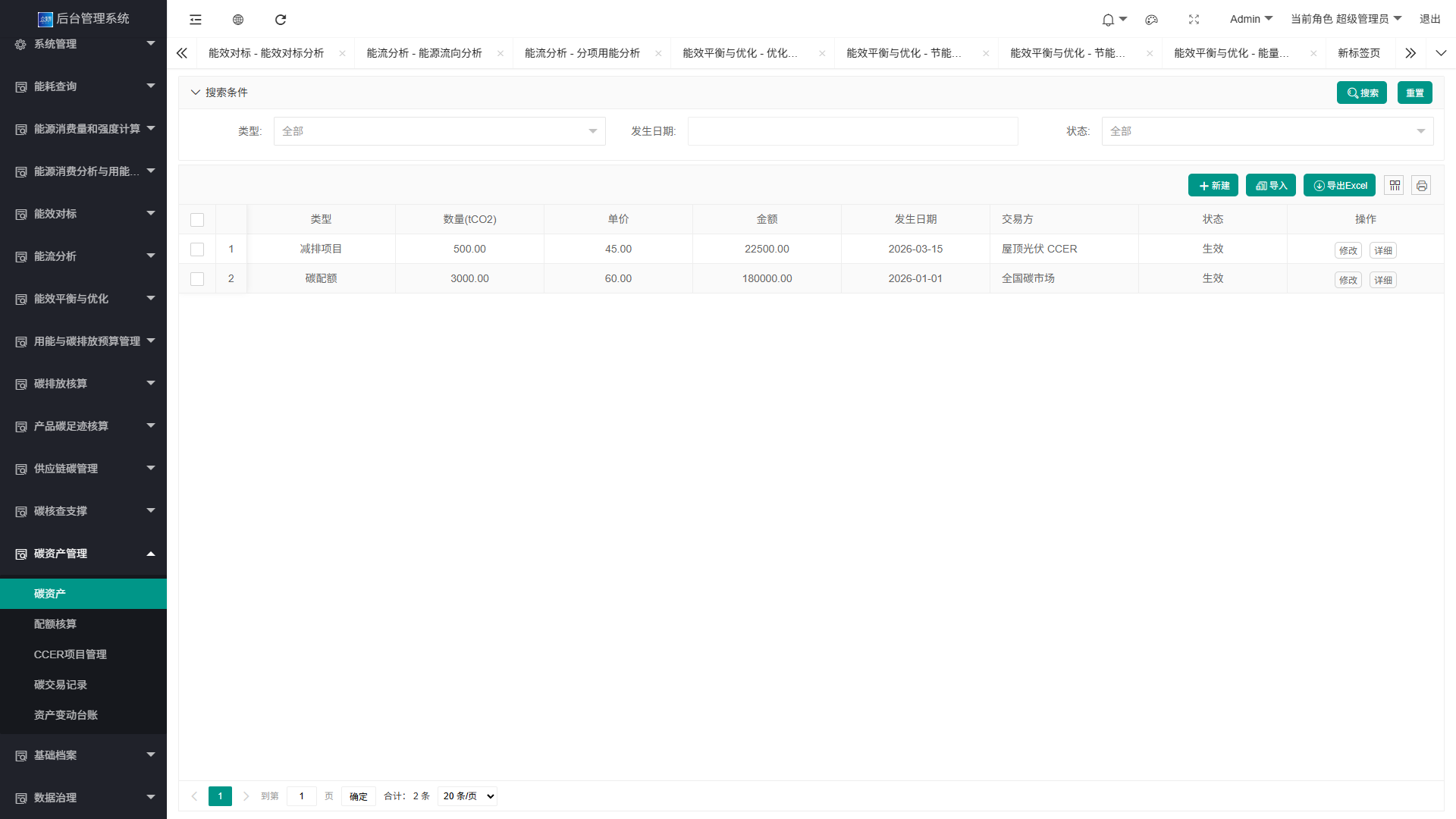Switch to 新标签页 tab
1456x819 pixels.
(x=1359, y=53)
